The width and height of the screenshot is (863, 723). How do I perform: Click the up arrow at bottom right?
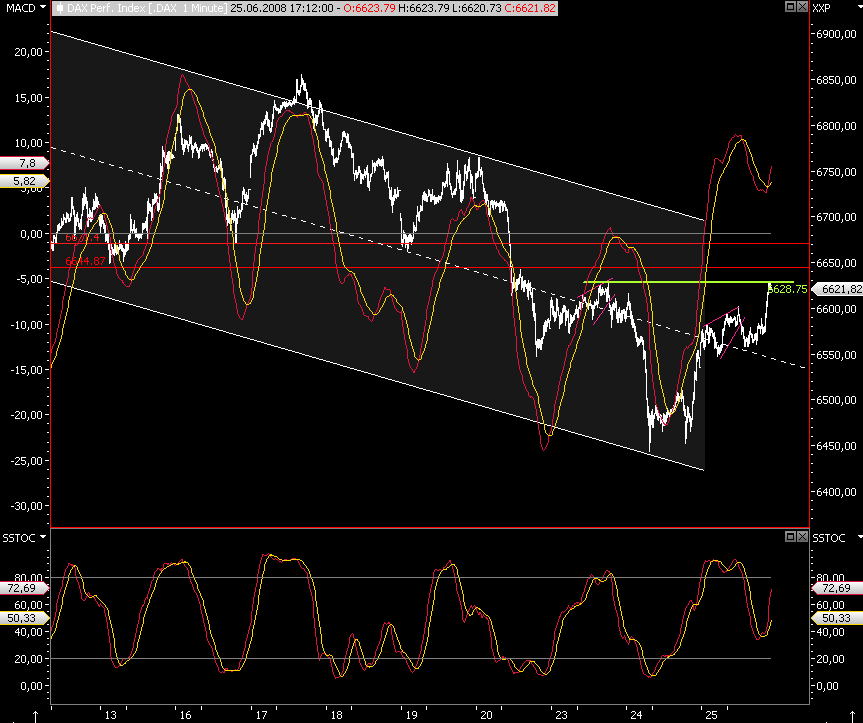pyautogui.click(x=853, y=716)
